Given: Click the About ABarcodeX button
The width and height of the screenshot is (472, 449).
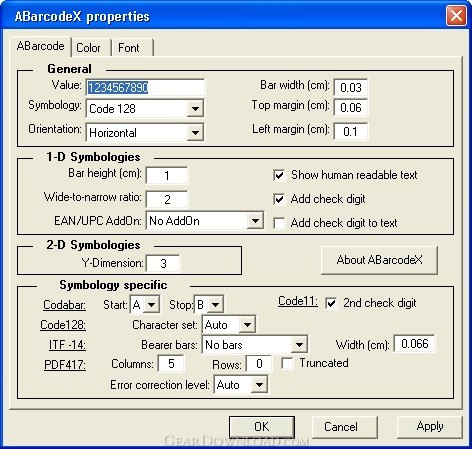Looking at the screenshot, I should [379, 260].
